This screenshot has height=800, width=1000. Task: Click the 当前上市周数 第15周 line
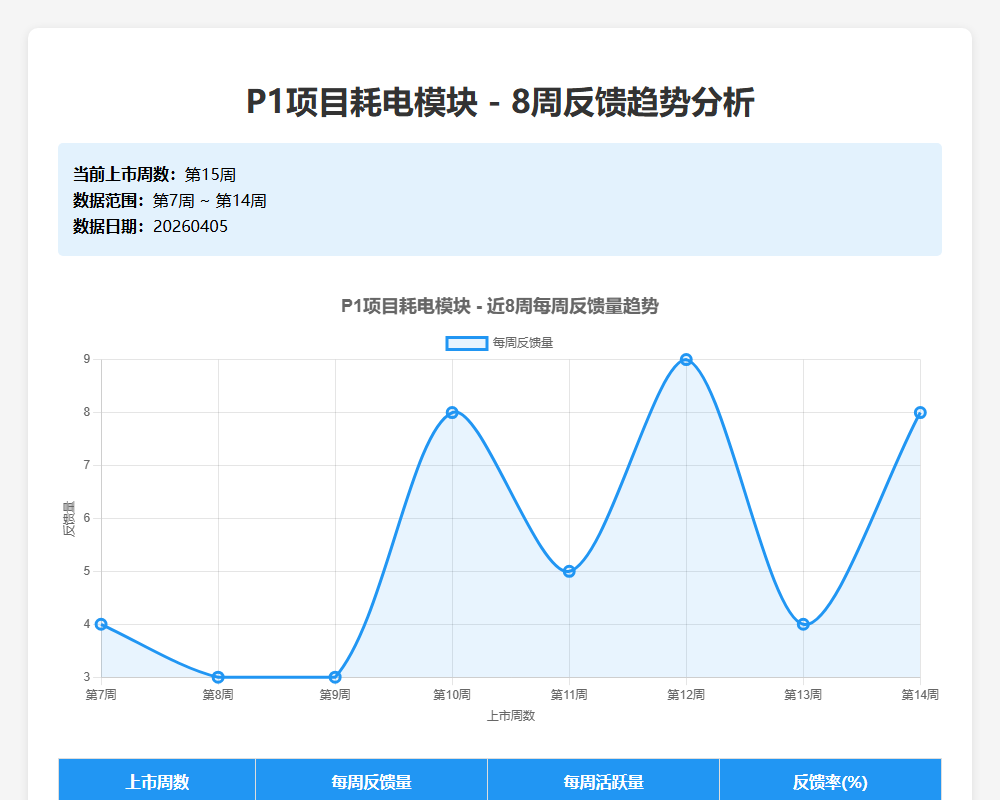point(154,174)
